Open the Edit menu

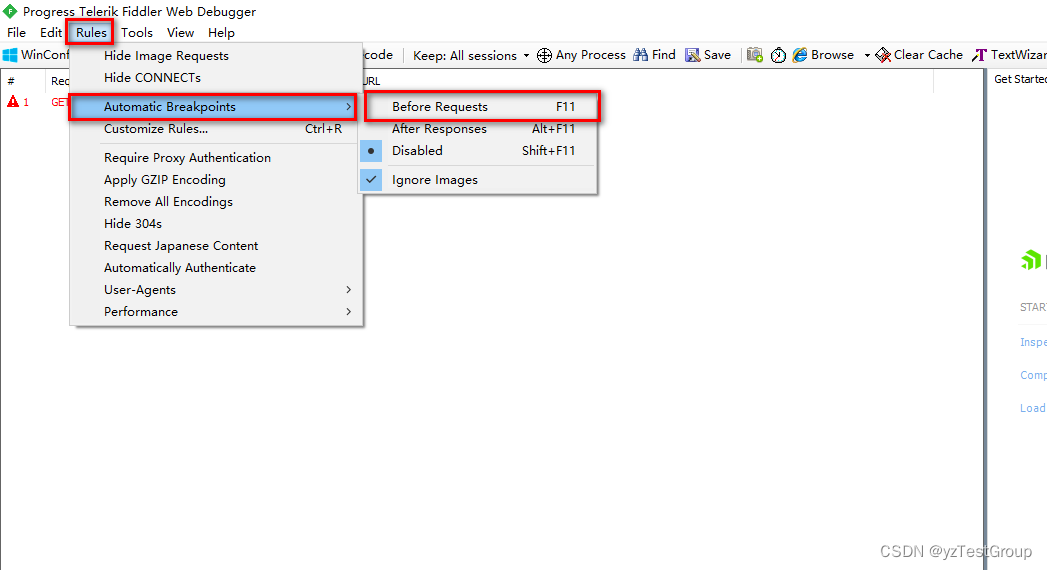[x=51, y=33]
